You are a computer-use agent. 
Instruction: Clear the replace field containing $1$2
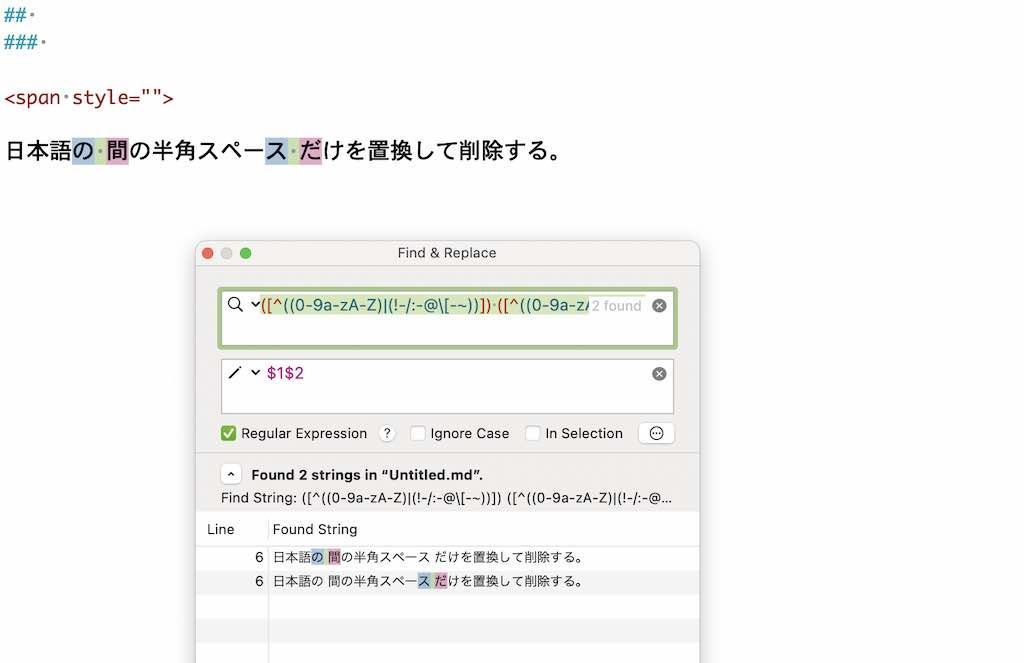[659, 374]
